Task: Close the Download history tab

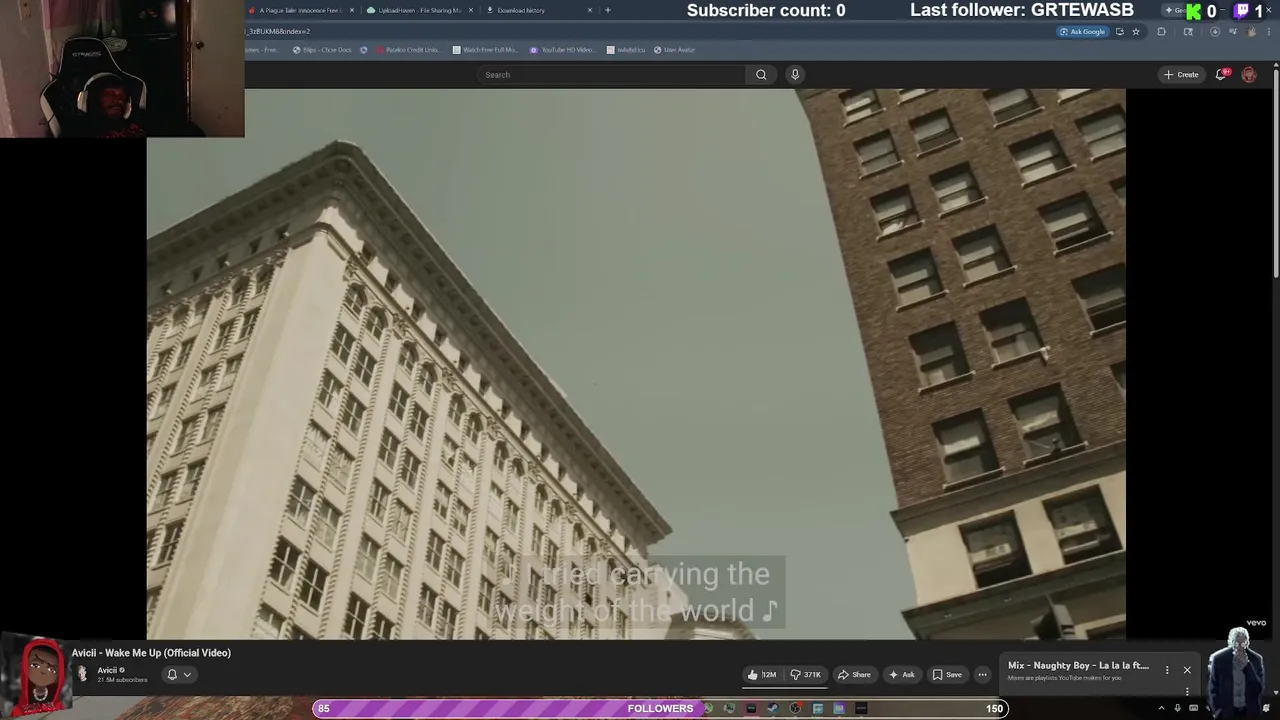Action: [590, 10]
